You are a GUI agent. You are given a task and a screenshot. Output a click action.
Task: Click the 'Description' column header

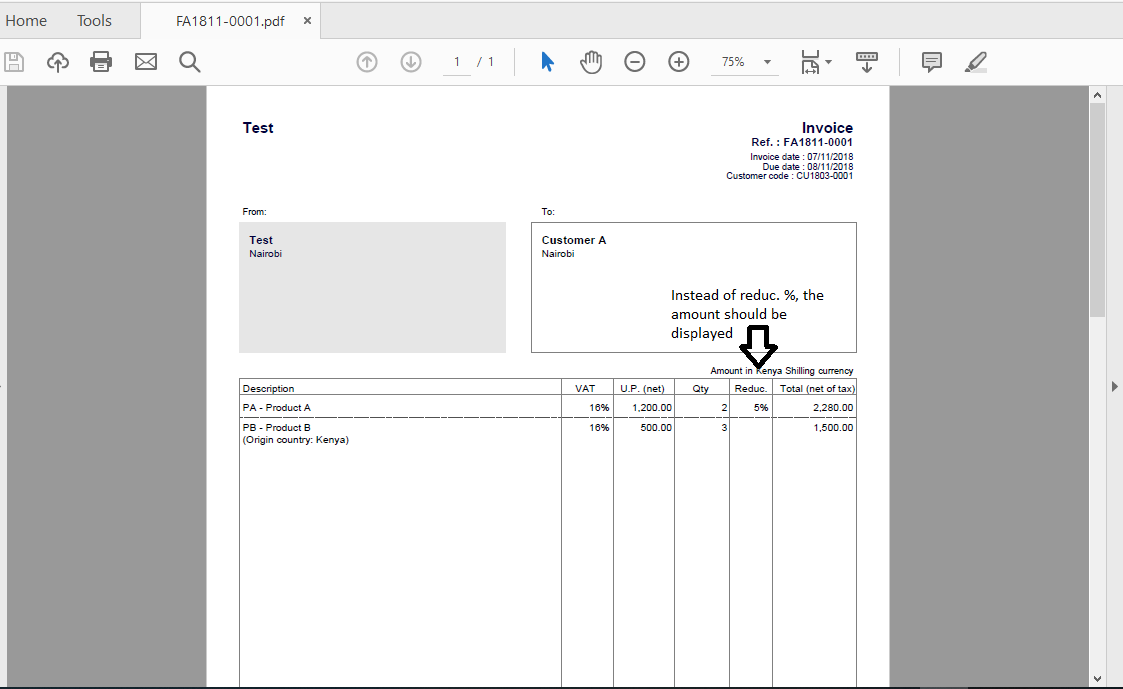269,389
